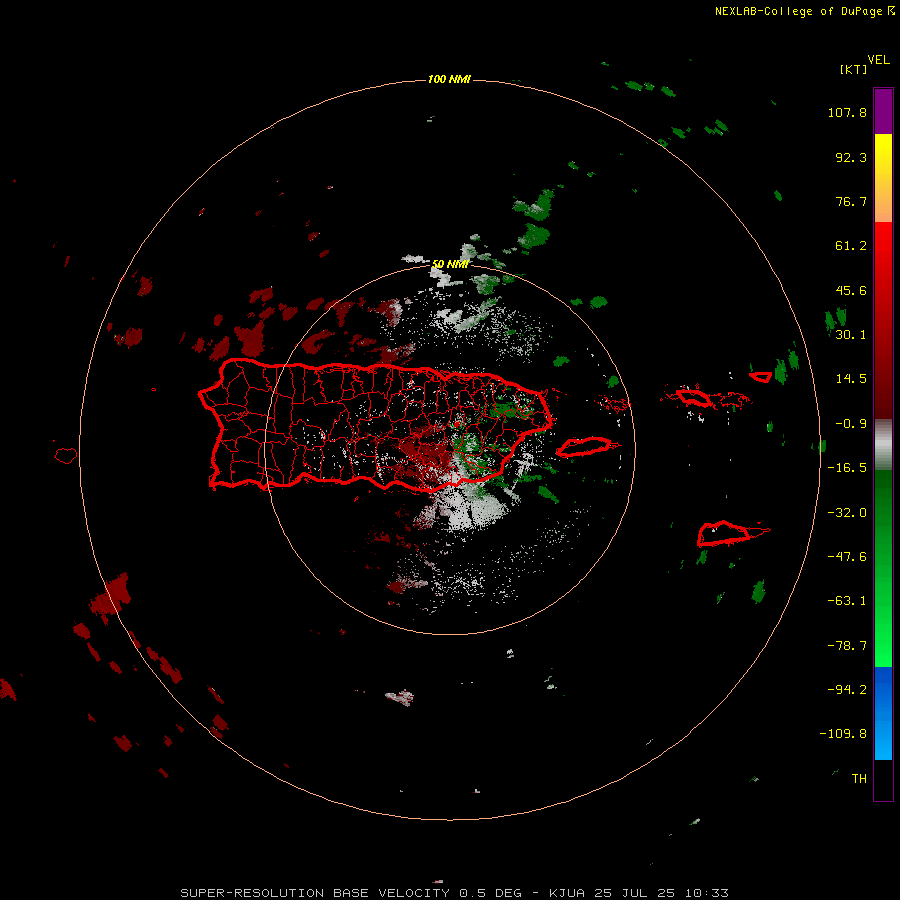Select the -63.1 scale value
Screen dimensions: 900x900
(x=847, y=601)
